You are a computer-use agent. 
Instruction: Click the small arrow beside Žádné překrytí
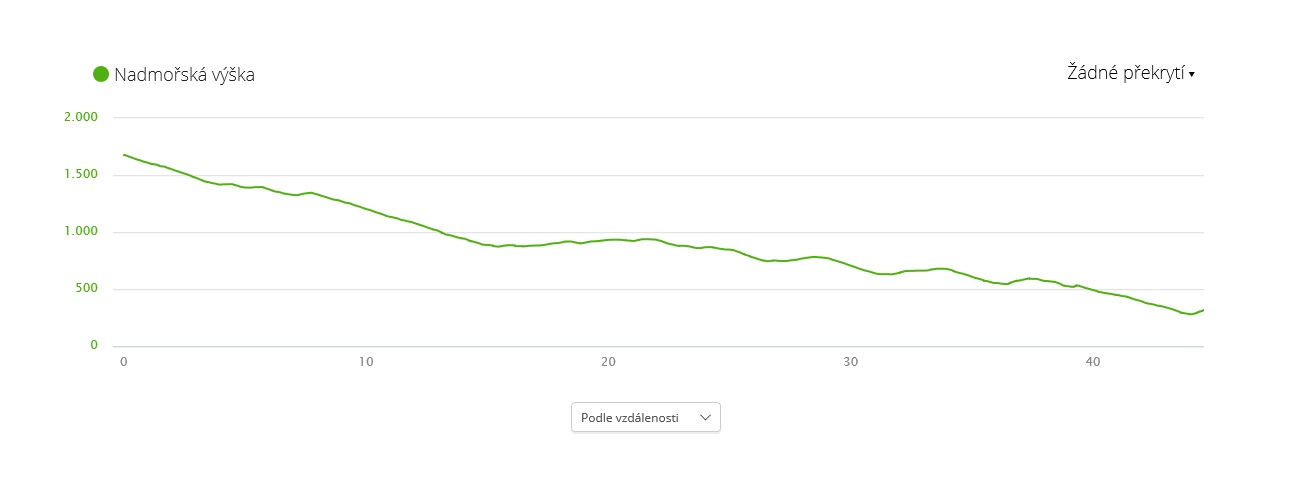(1192, 74)
